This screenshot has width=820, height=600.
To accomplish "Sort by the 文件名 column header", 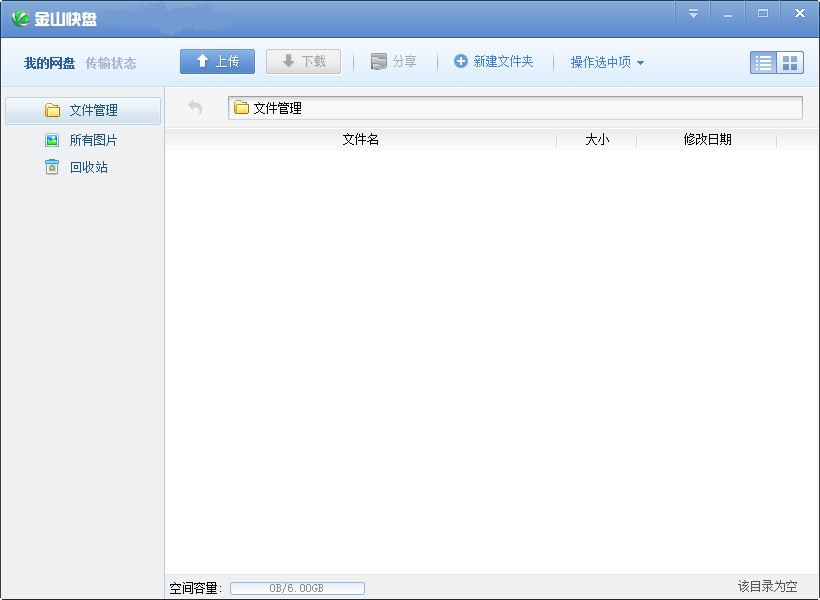I will tap(360, 140).
